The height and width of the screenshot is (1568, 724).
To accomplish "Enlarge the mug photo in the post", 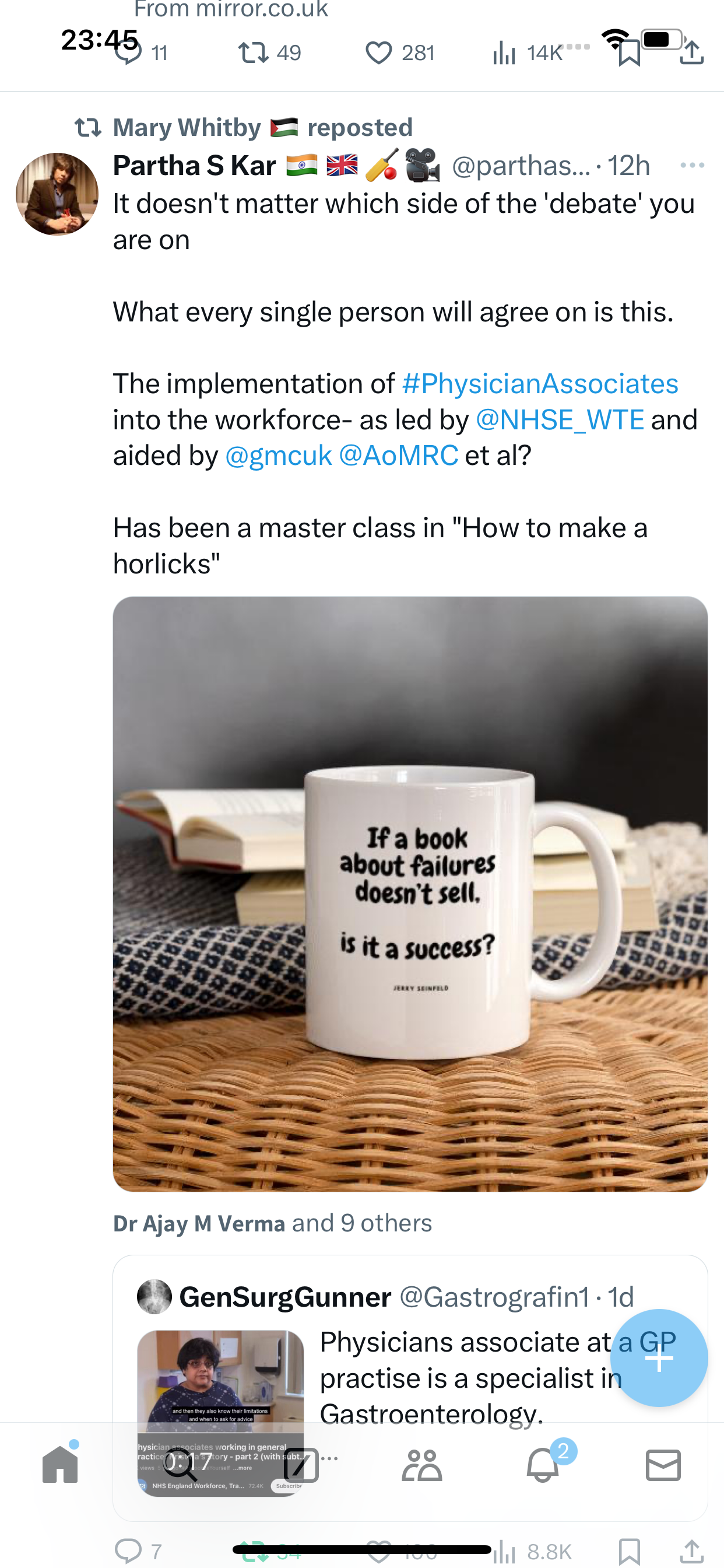I will [x=410, y=894].
